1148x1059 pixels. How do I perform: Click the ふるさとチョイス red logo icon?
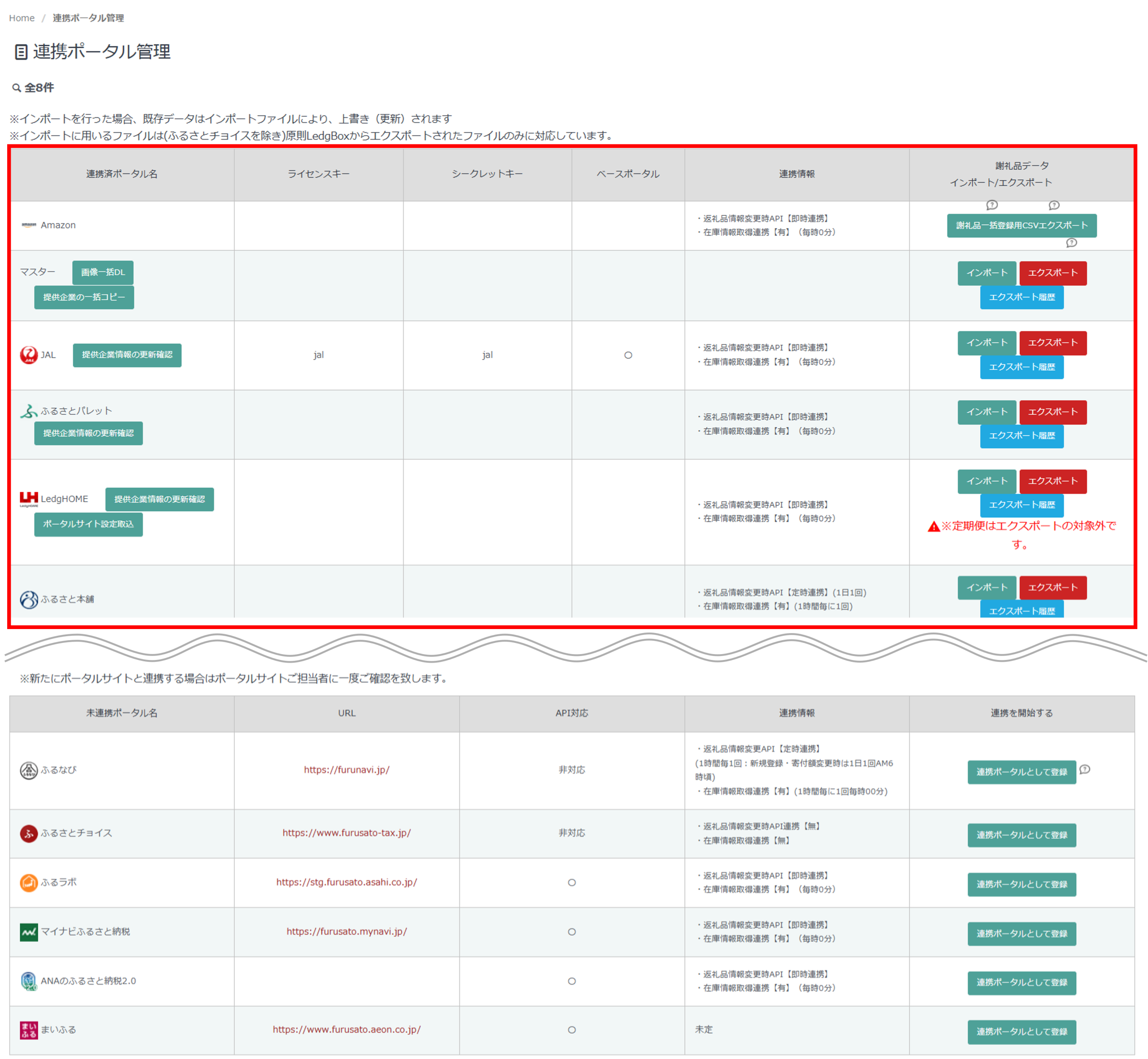tap(29, 833)
